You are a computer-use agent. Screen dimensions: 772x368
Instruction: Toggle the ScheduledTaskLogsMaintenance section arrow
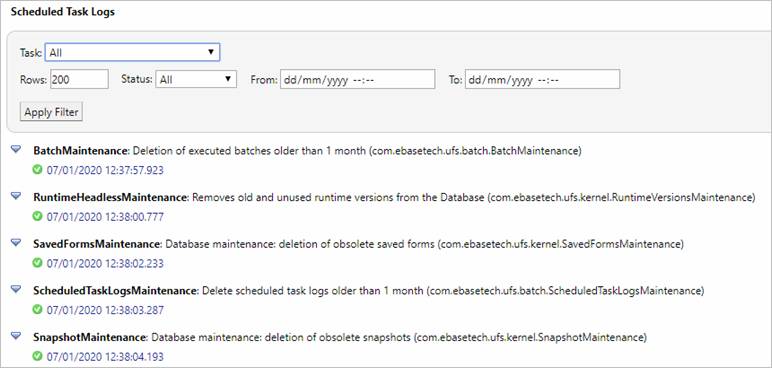coord(16,289)
